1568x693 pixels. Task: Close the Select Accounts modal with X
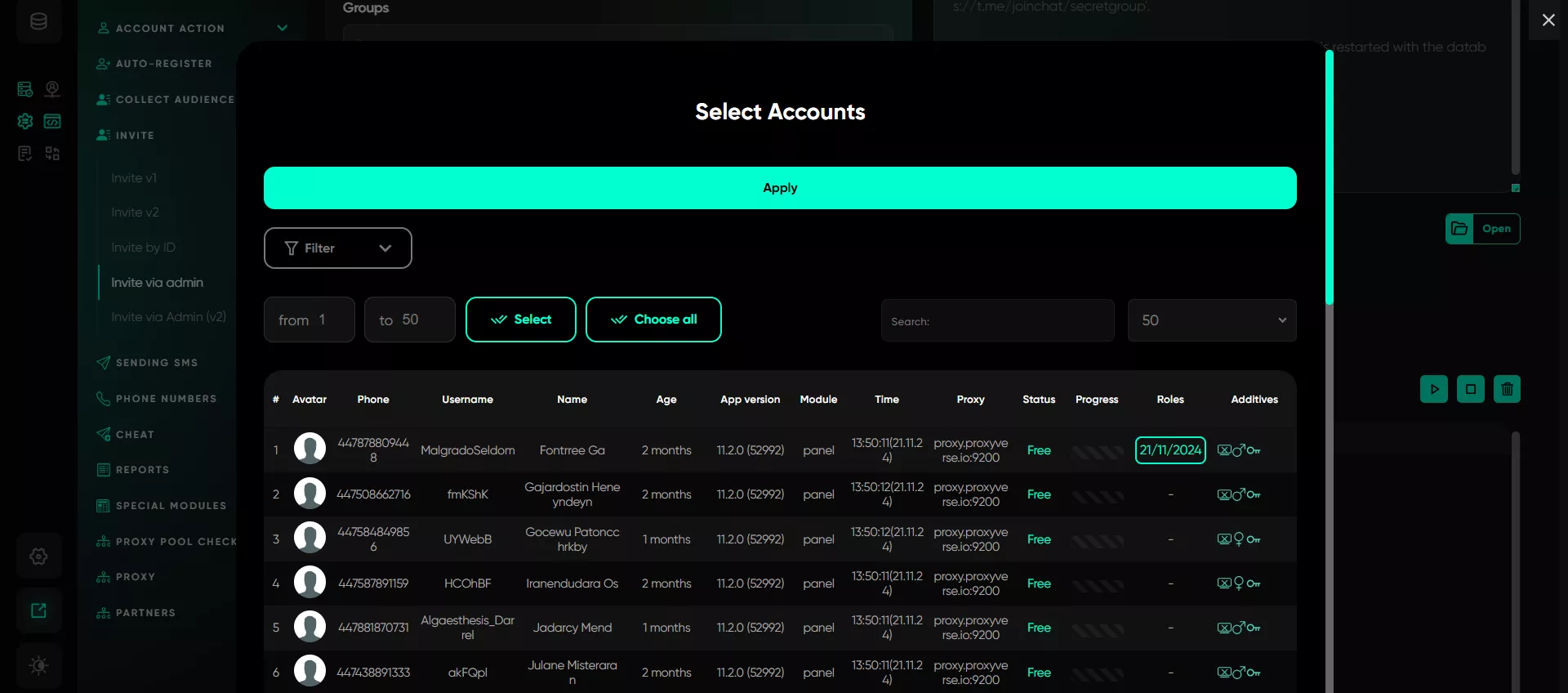pyautogui.click(x=1548, y=20)
